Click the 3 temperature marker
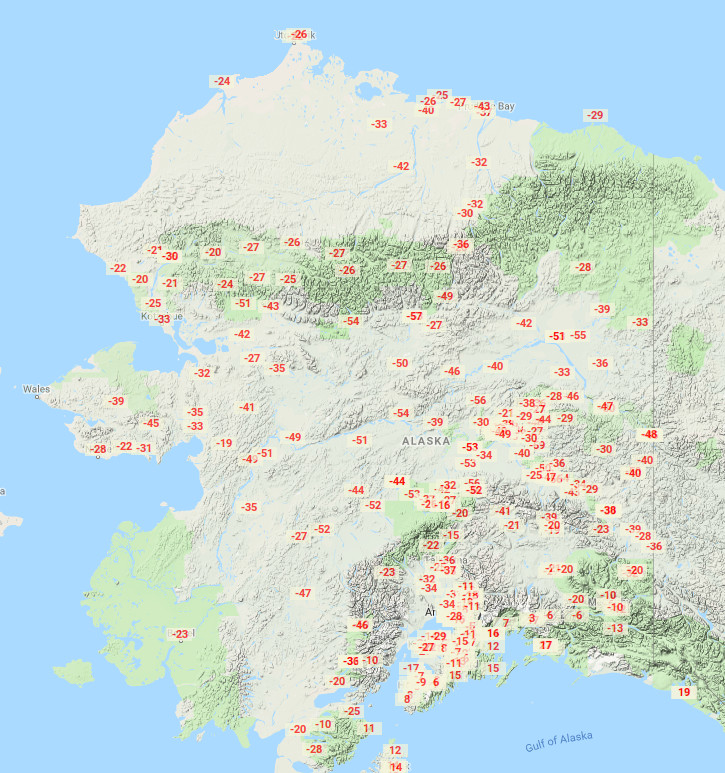Viewport: 725px width, 773px height. pyautogui.click(x=532, y=618)
